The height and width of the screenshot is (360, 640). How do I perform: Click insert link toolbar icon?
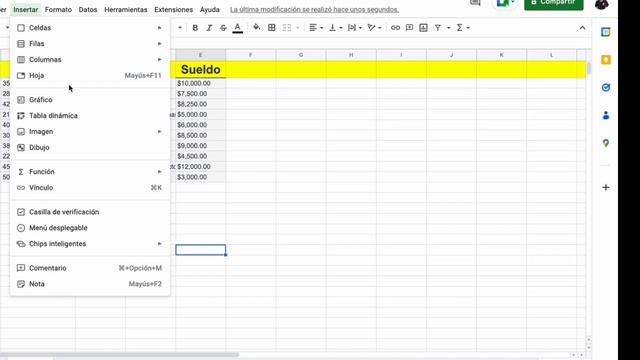[x=395, y=28]
